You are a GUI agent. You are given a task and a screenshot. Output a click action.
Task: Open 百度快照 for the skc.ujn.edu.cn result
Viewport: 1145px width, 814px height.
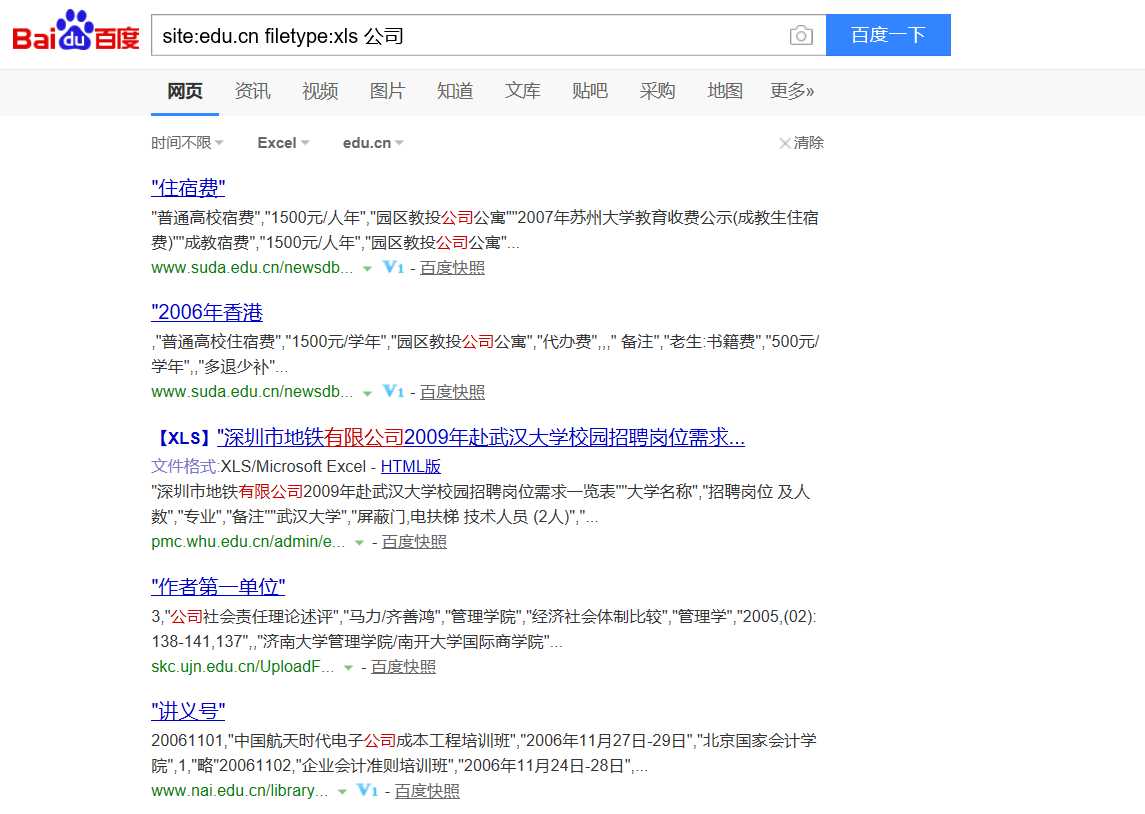tap(403, 667)
